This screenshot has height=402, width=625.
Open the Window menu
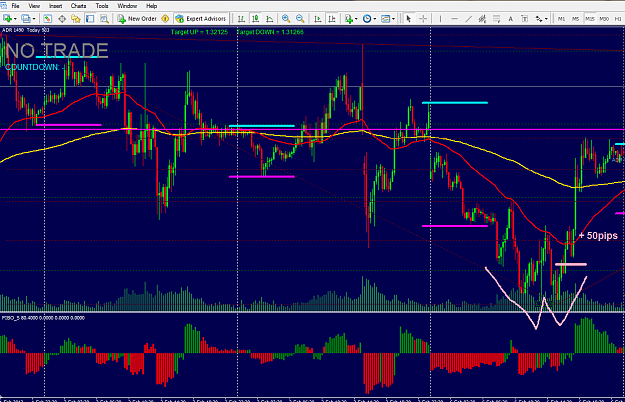coord(127,6)
